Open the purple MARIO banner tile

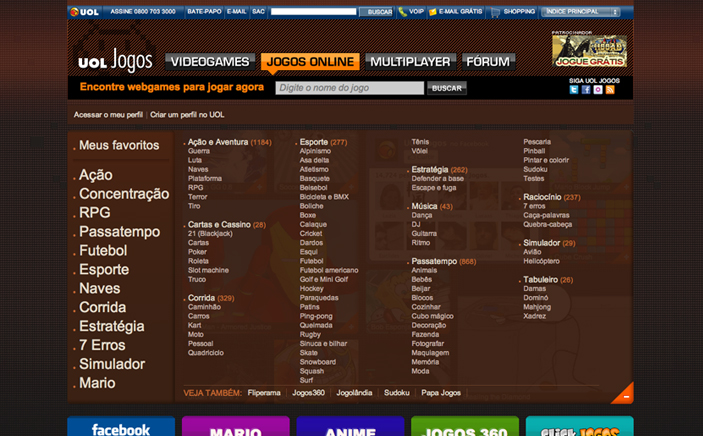[x=236, y=426]
